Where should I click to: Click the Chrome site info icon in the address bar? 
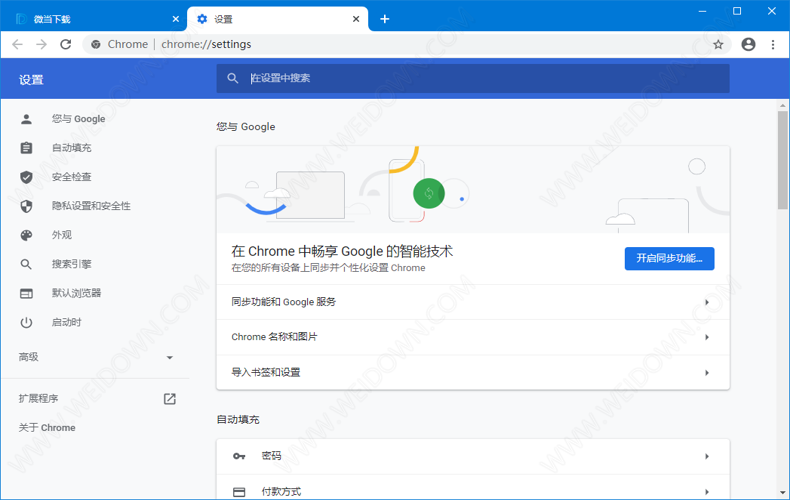96,44
